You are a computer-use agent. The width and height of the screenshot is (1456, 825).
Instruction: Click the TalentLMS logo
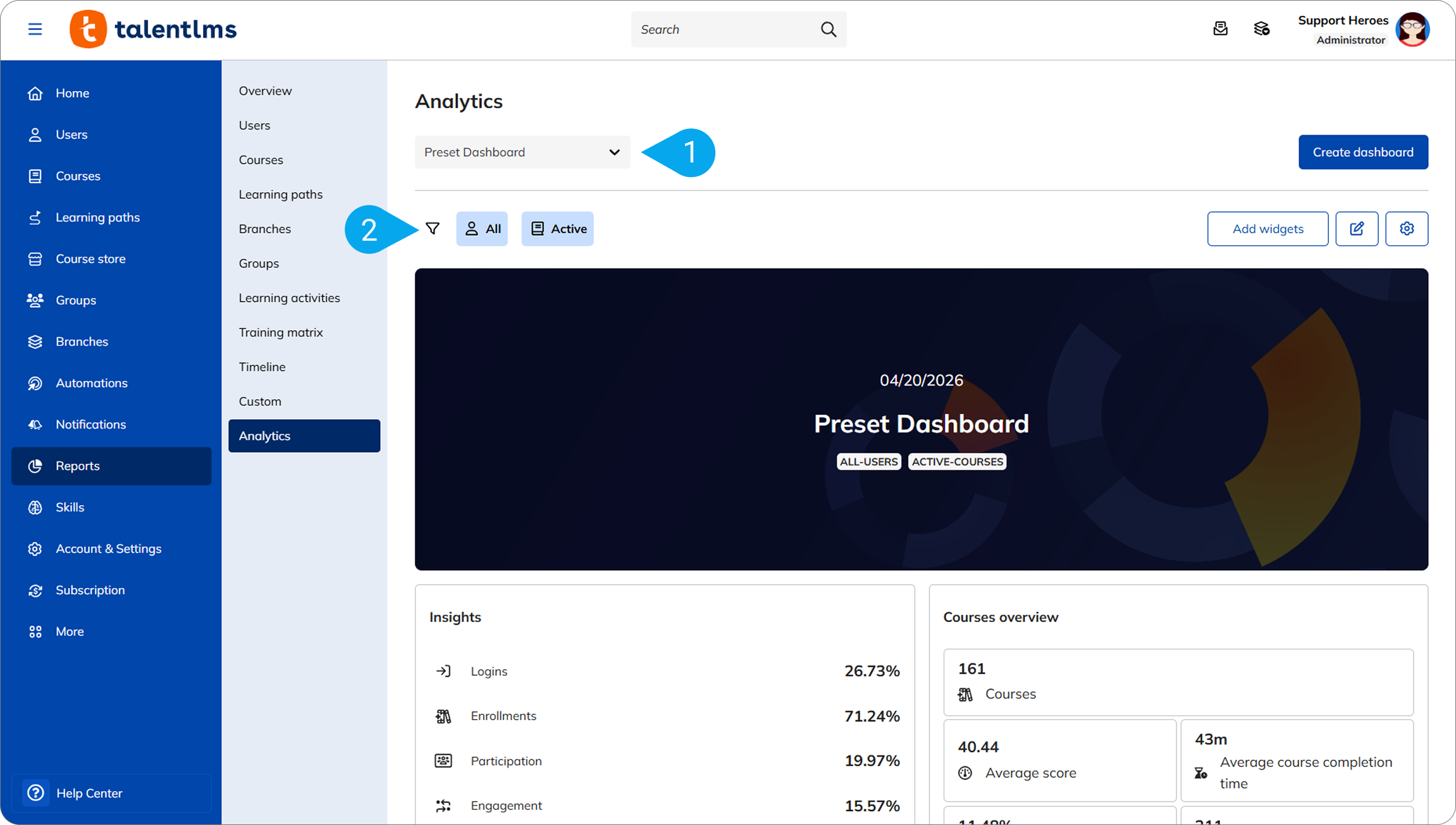tap(153, 29)
